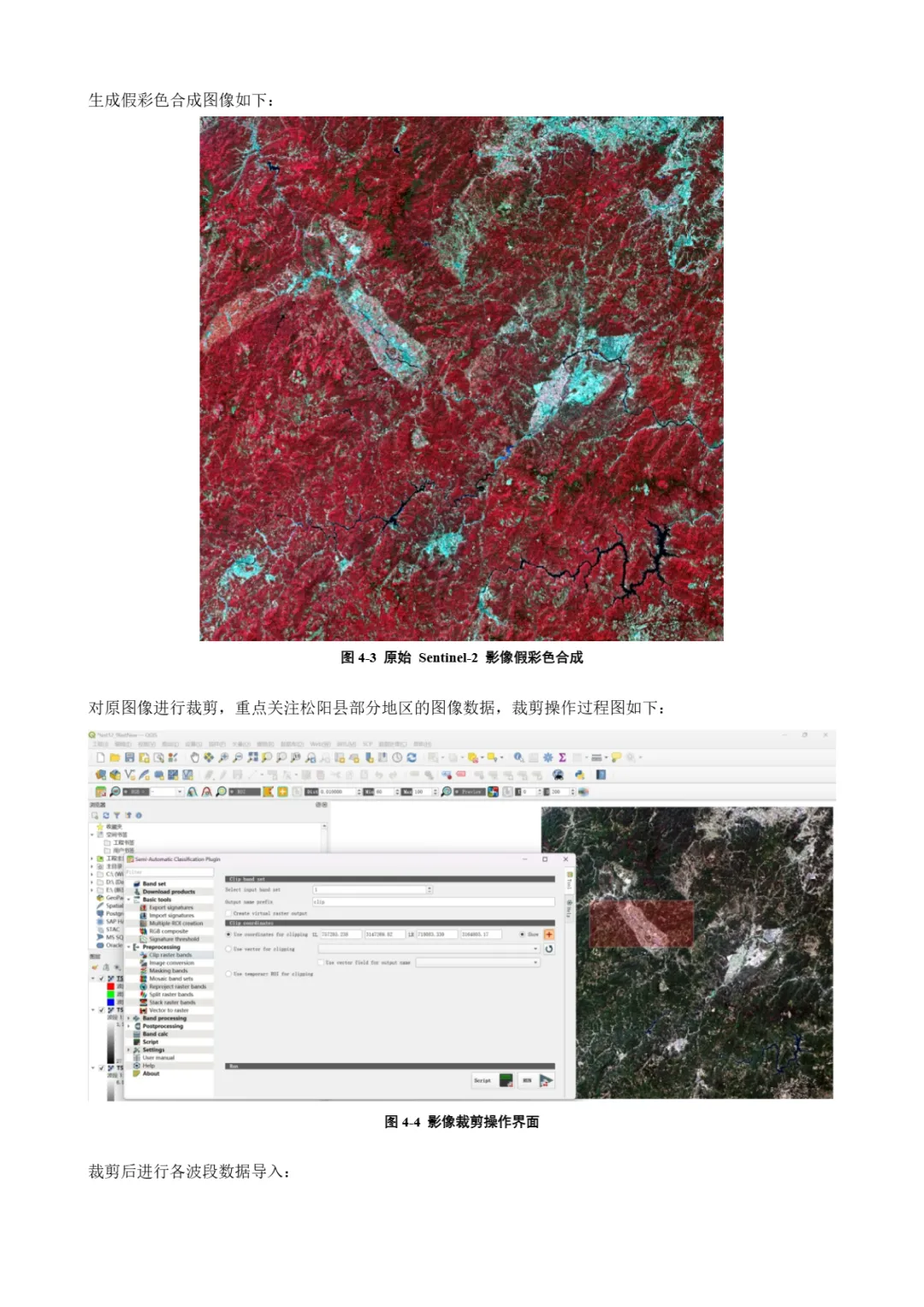Click the SCP classification Preview zoom icon
This screenshot has width=924, height=1307.
click(x=446, y=792)
